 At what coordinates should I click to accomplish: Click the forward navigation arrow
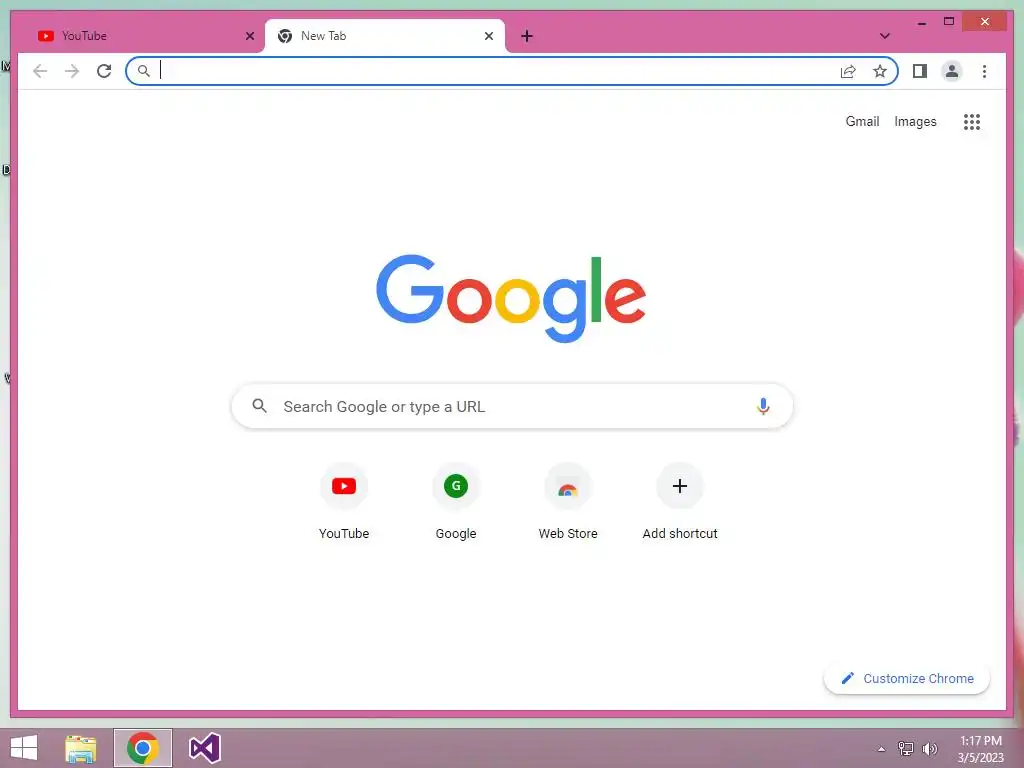tap(72, 71)
